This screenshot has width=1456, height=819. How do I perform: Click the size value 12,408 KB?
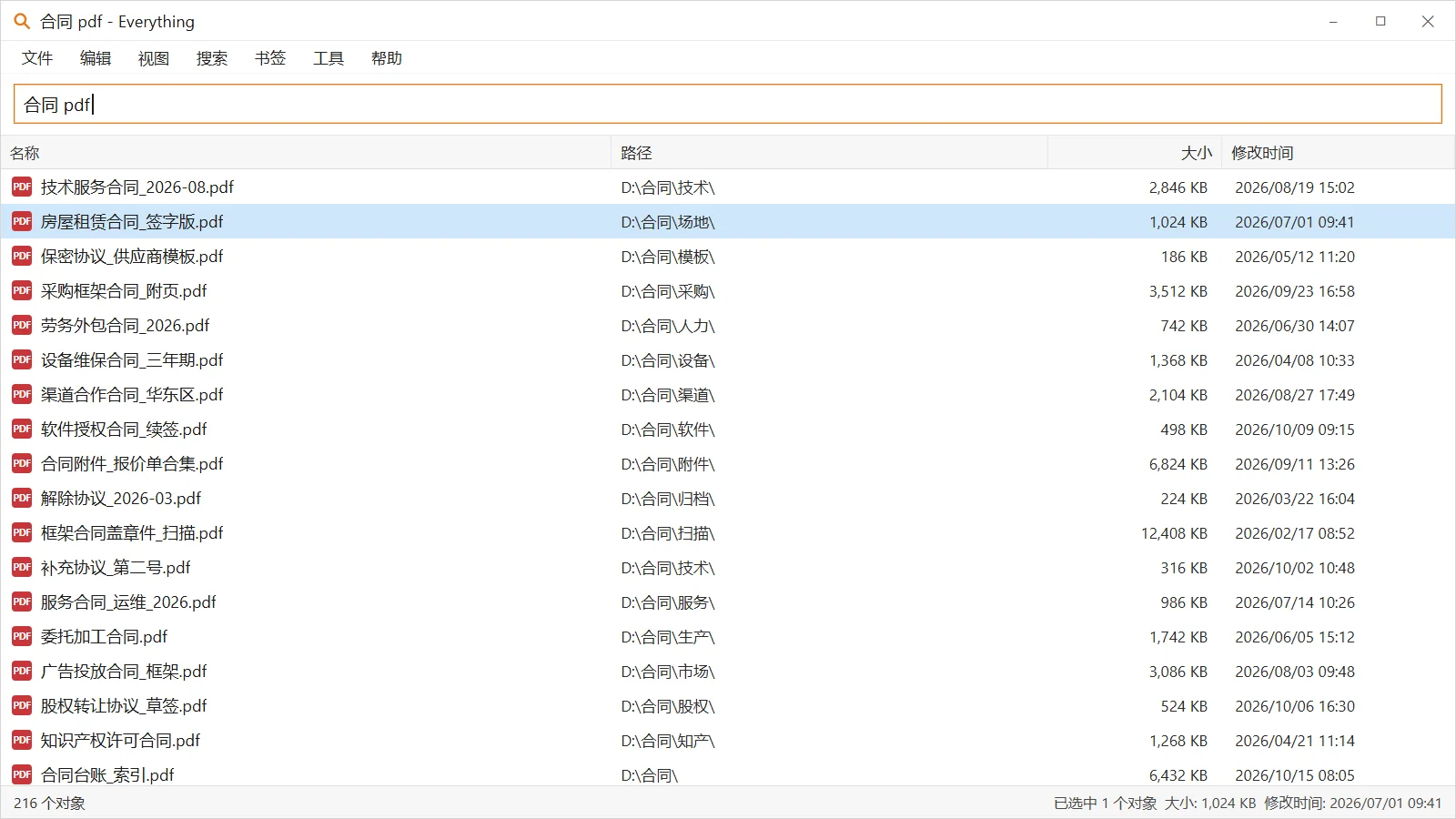coord(1174,533)
